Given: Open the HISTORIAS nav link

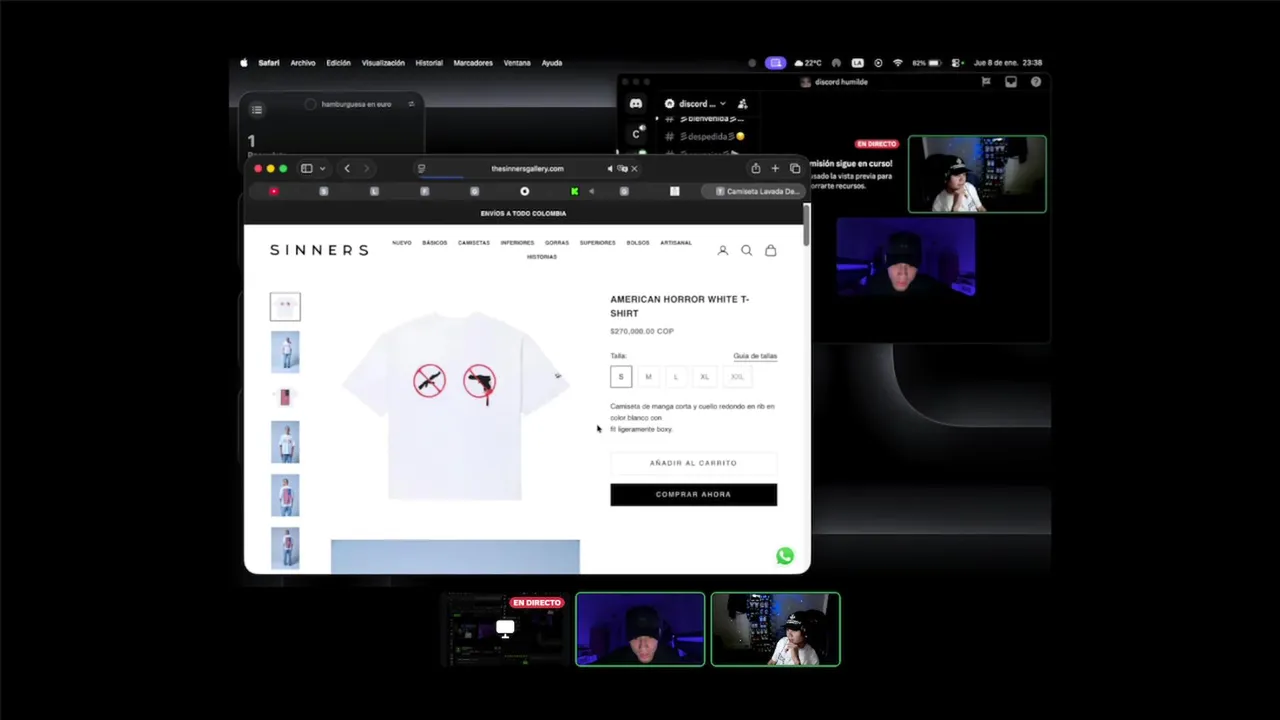Looking at the screenshot, I should click(x=542, y=257).
